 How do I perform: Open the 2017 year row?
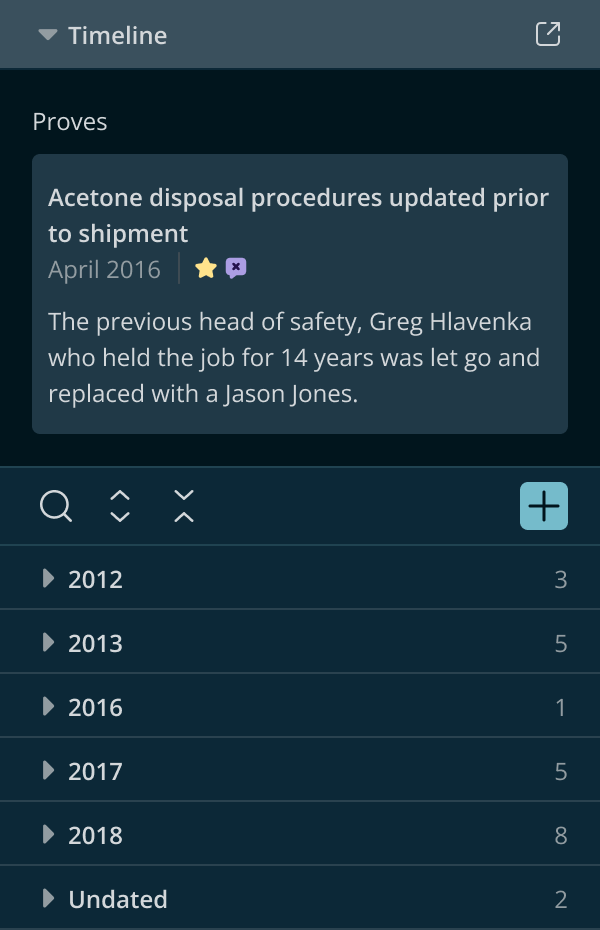point(300,770)
